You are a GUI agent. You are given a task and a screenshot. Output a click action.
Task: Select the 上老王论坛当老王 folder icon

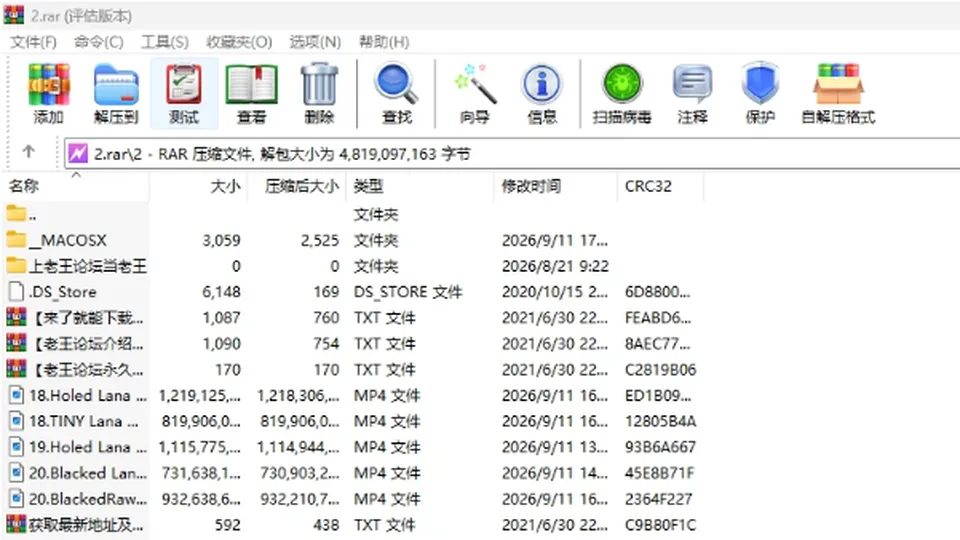click(x=17, y=265)
